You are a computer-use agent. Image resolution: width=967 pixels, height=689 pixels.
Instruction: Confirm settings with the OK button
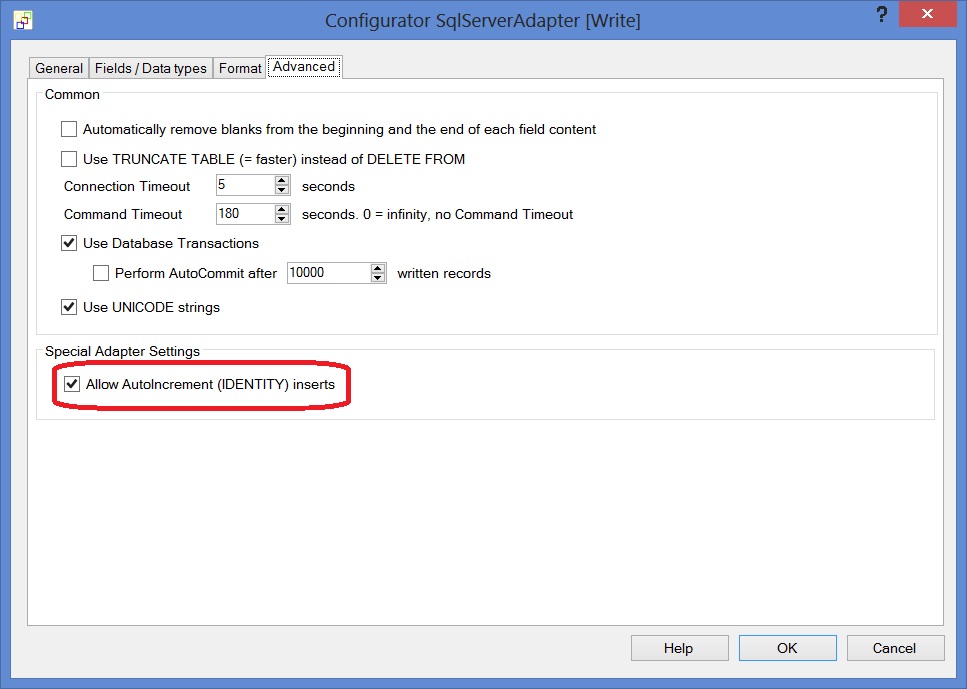(x=787, y=647)
